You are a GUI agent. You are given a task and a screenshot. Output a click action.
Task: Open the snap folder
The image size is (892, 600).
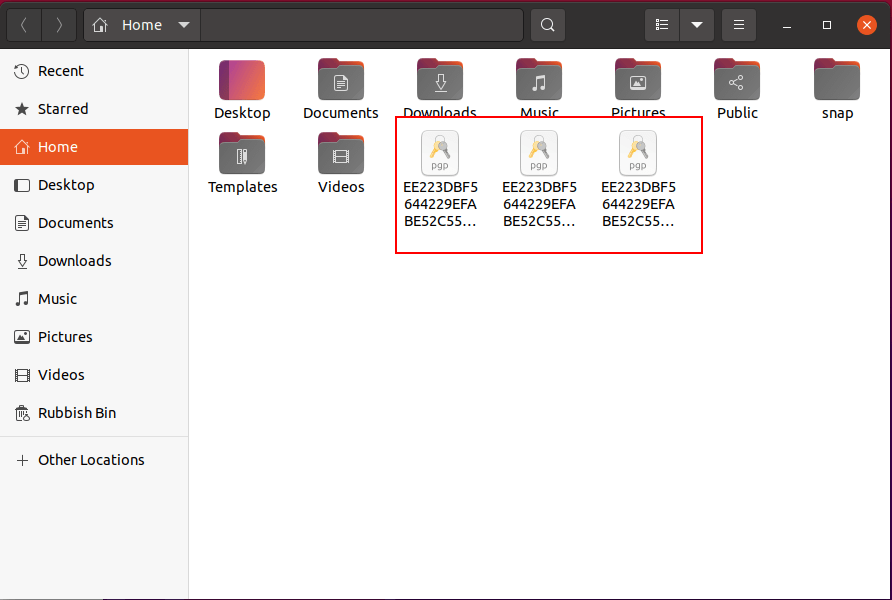click(837, 81)
